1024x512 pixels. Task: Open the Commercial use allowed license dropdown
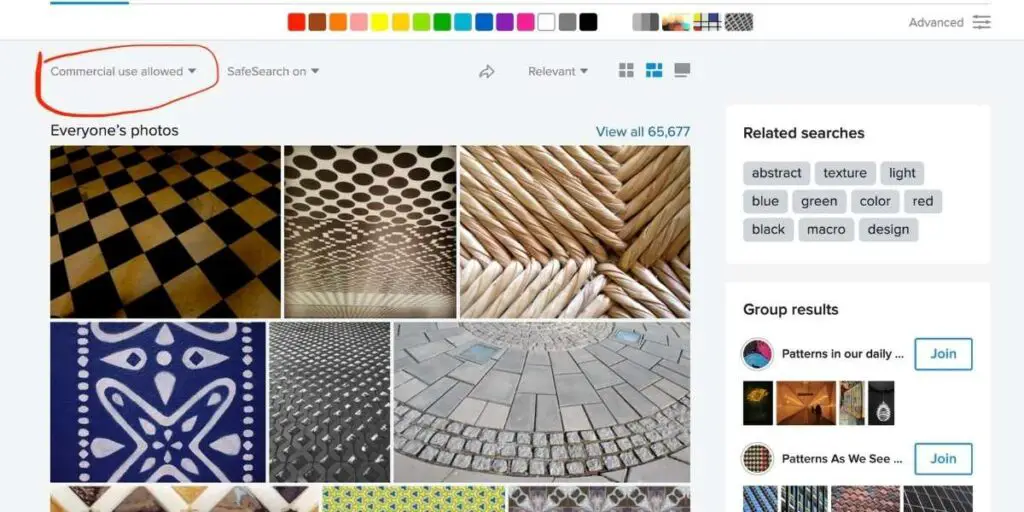(123, 71)
